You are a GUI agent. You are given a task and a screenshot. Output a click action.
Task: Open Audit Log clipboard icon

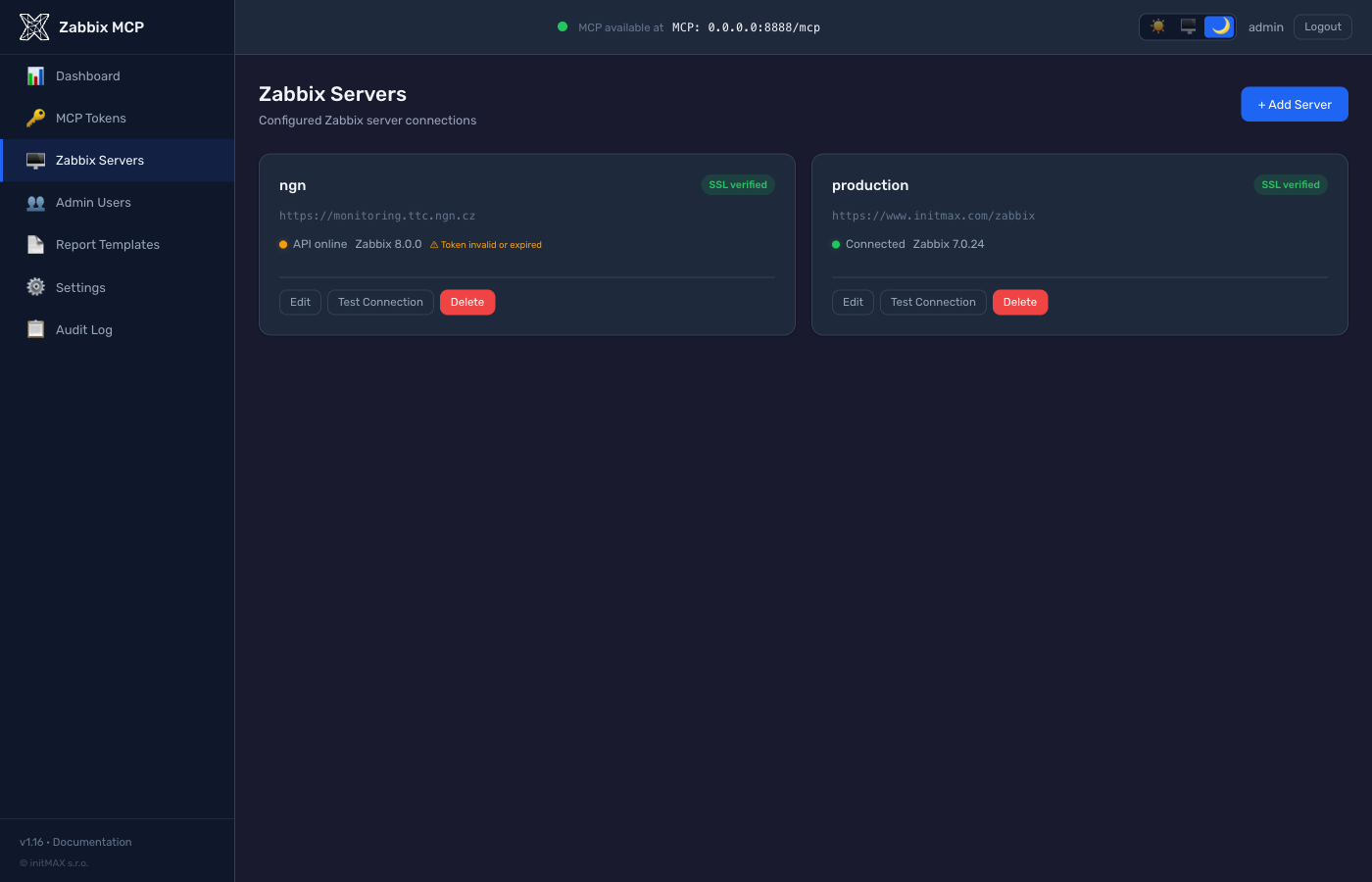pos(36,329)
